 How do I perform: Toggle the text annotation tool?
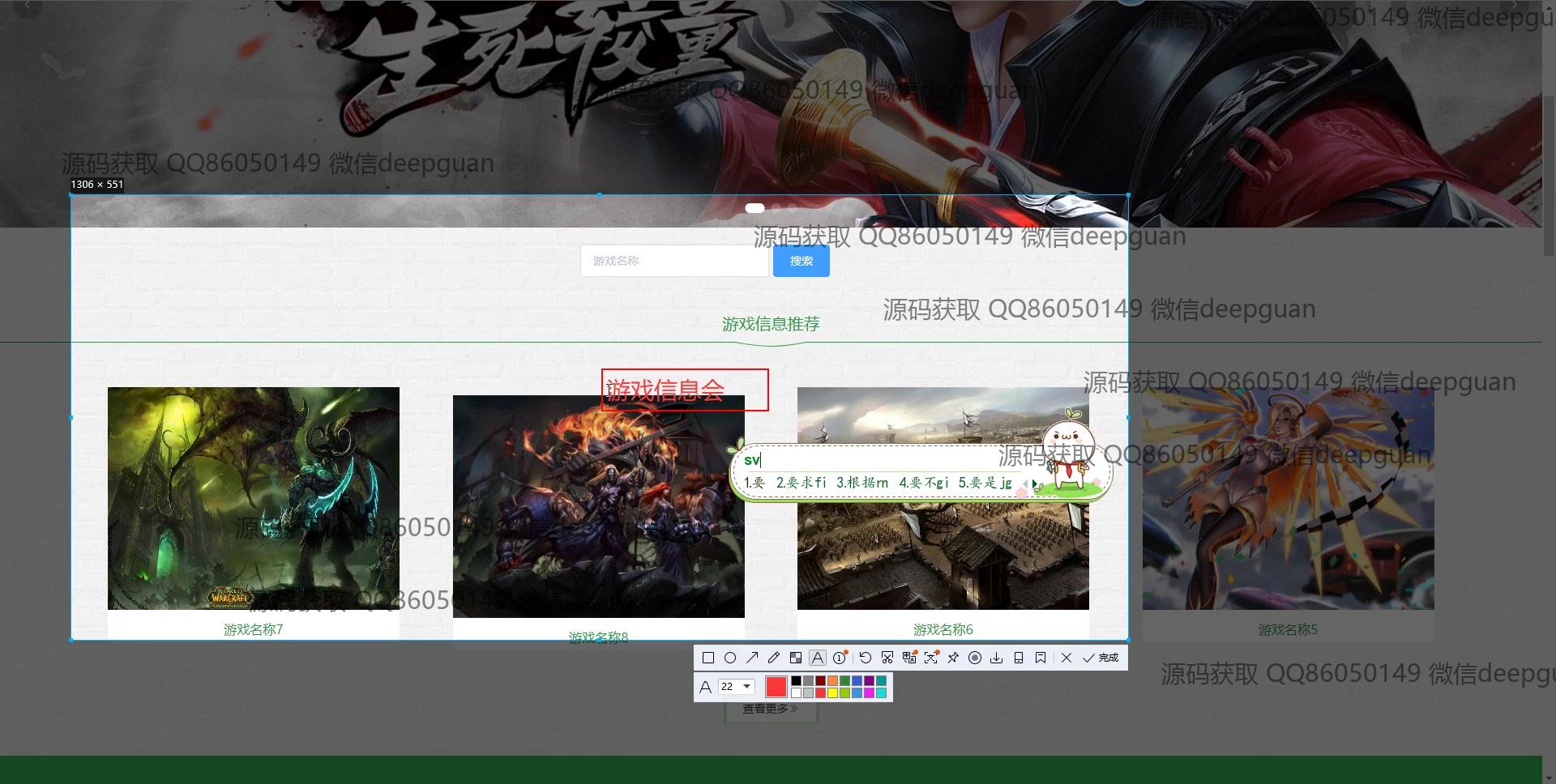coord(818,658)
